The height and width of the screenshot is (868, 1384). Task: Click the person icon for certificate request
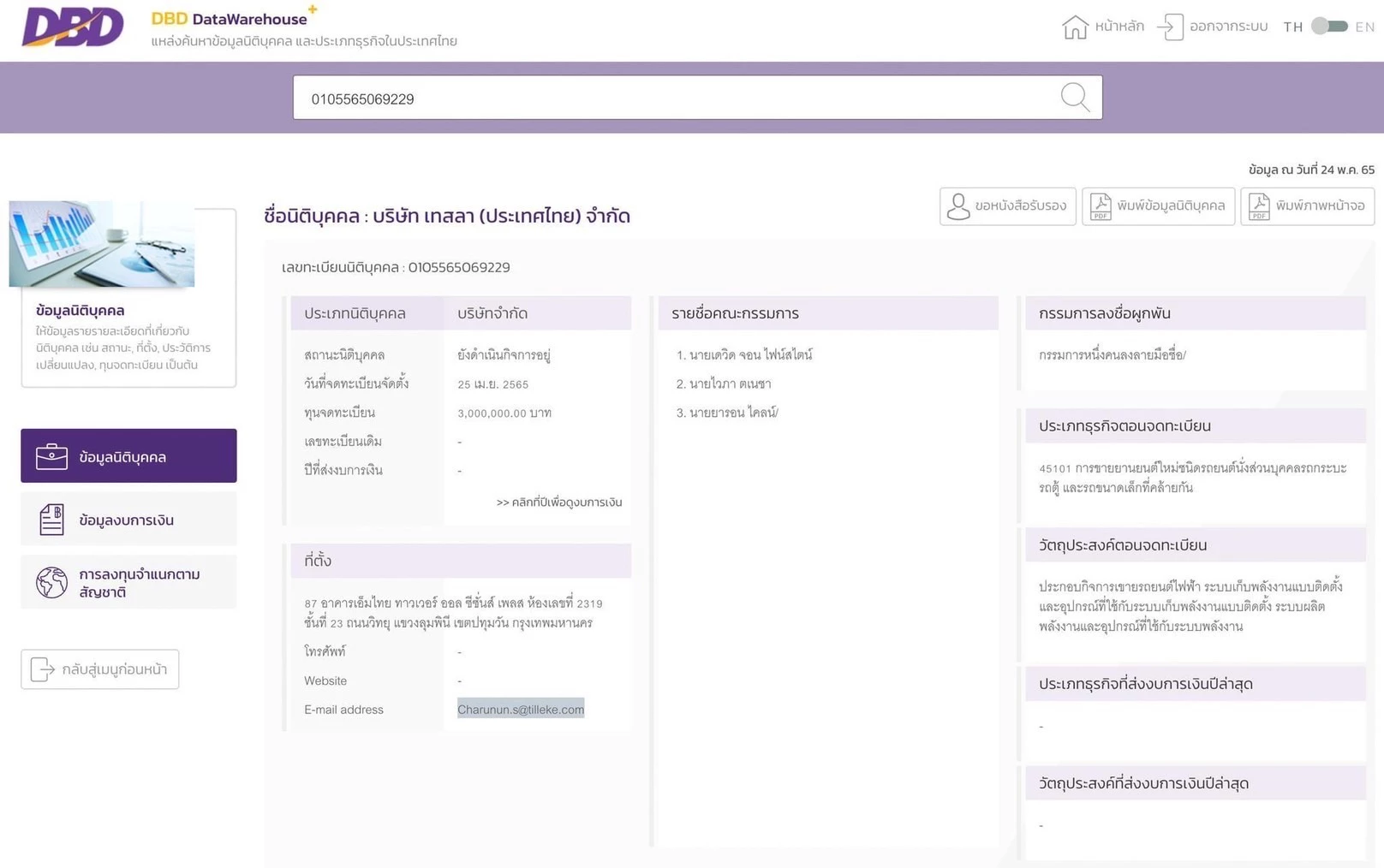pyautogui.click(x=958, y=206)
